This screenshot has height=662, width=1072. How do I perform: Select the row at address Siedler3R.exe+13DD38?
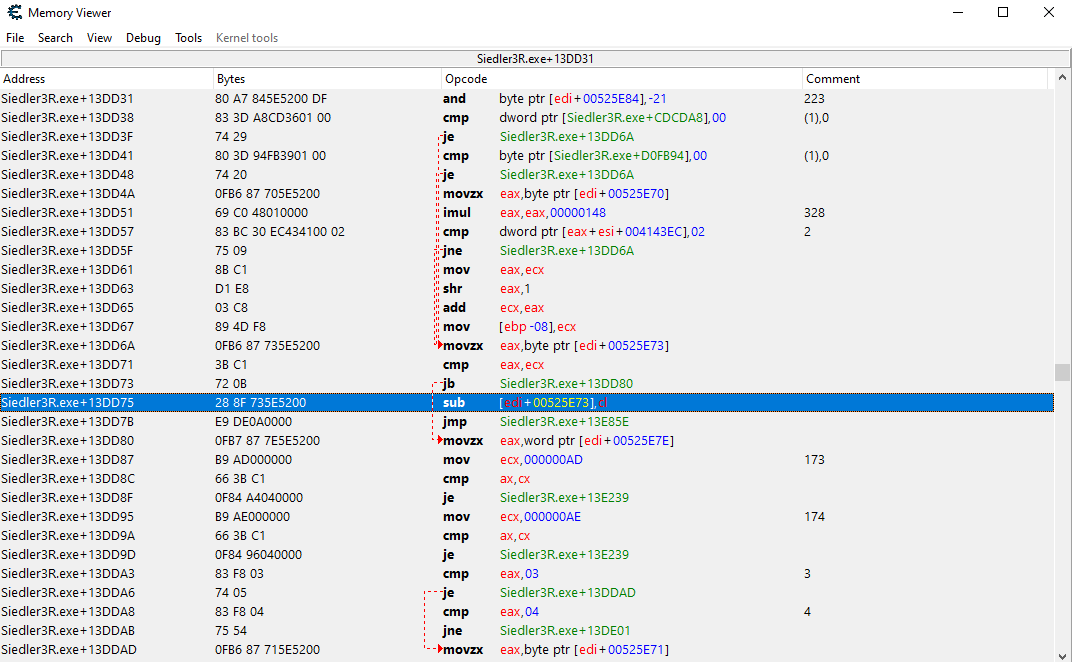point(526,118)
